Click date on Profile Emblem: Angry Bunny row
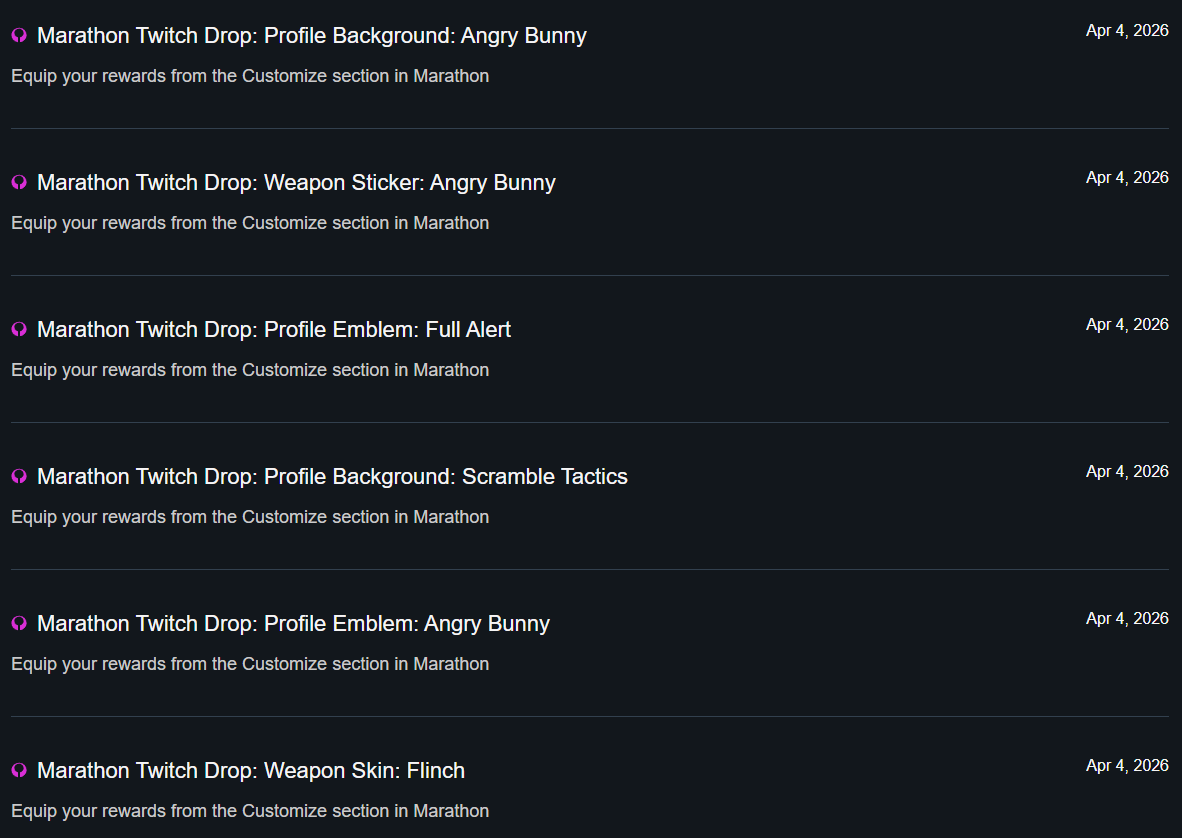This screenshot has width=1182, height=838. coord(1127,619)
